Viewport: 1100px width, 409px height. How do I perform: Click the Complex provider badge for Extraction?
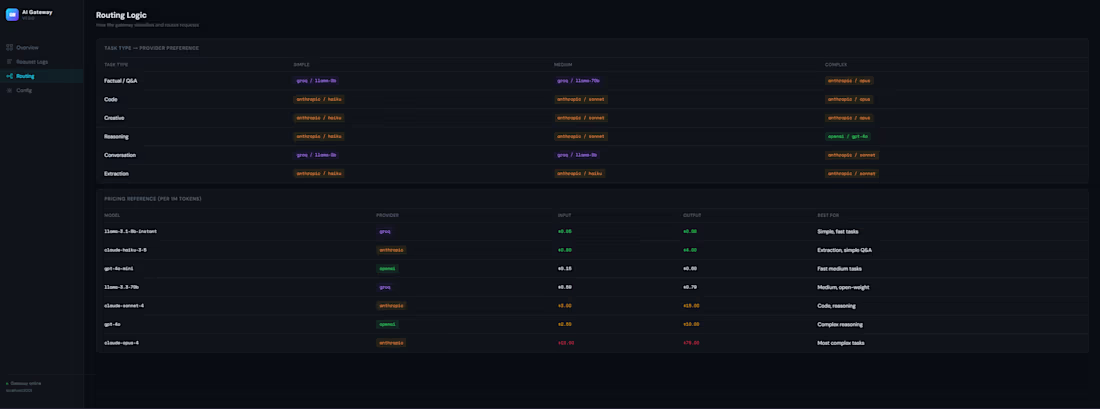click(852, 173)
